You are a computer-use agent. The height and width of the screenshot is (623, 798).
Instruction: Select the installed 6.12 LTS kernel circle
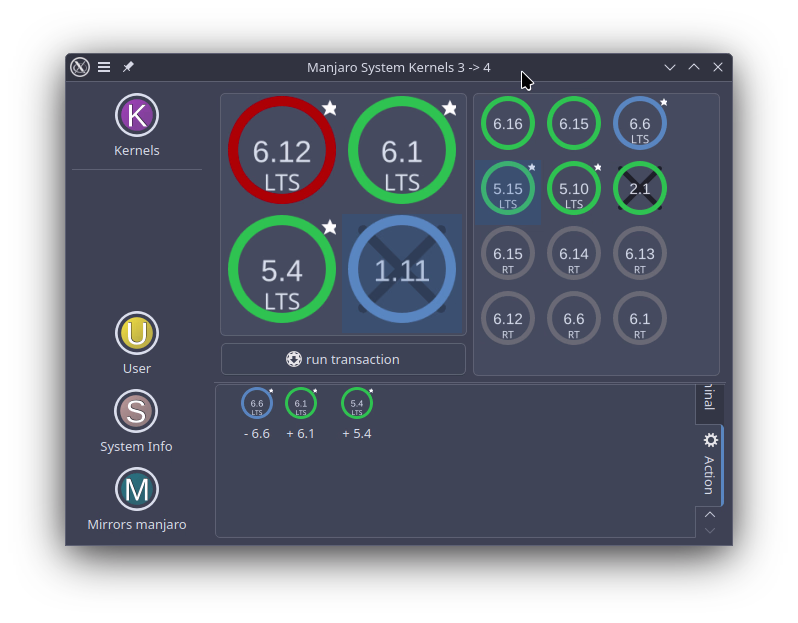[282, 150]
